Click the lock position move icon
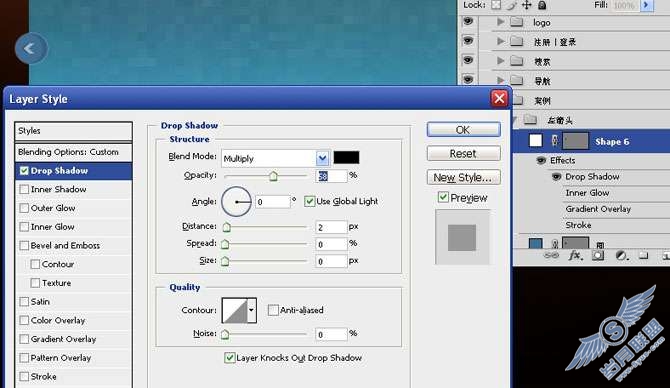The height and width of the screenshot is (388, 670). click(526, 5)
